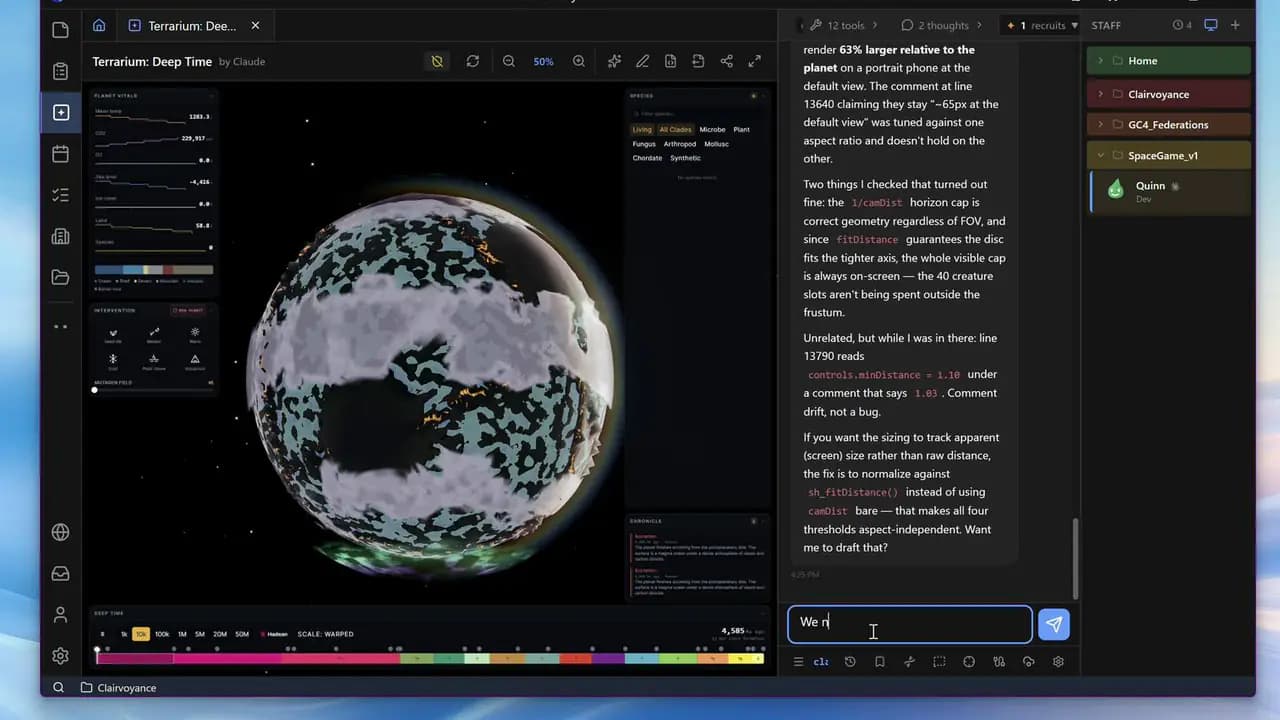
Task: Zoom in the artifact preview
Action: click(x=579, y=61)
